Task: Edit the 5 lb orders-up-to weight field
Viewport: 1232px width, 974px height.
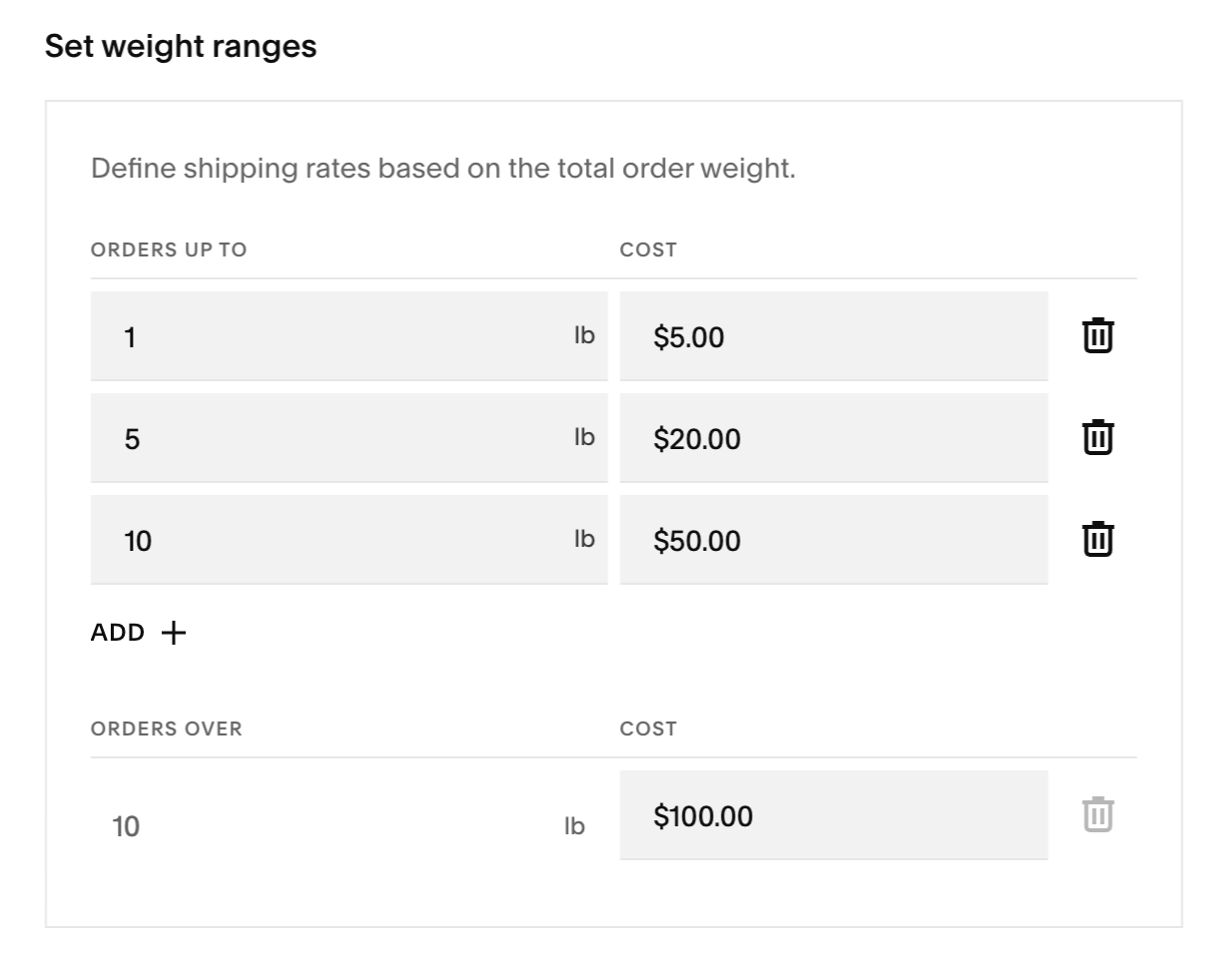Action: point(329,439)
